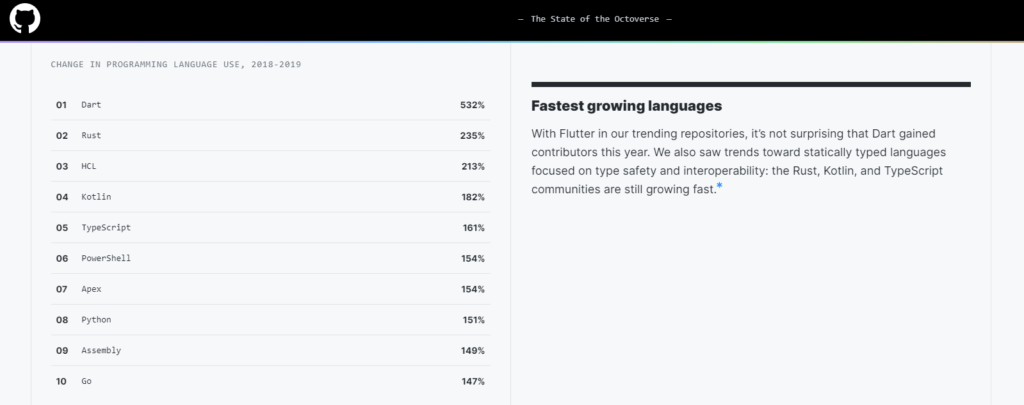Select the Dart row label

(91, 105)
